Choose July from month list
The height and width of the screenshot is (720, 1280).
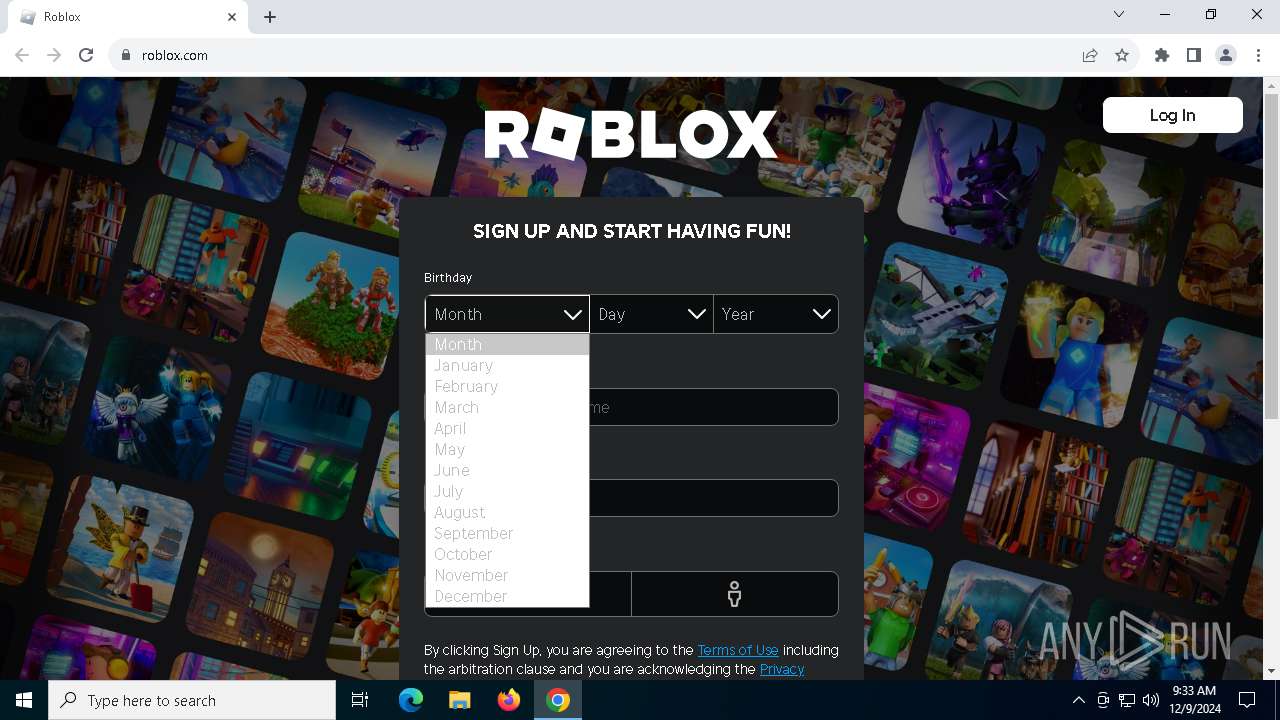point(507,491)
